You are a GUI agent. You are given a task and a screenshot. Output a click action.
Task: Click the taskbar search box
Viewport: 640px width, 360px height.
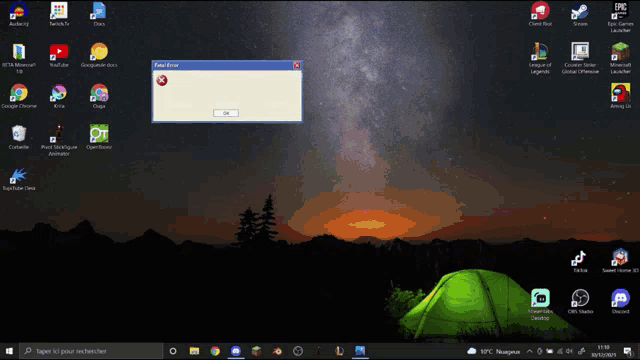point(91,351)
